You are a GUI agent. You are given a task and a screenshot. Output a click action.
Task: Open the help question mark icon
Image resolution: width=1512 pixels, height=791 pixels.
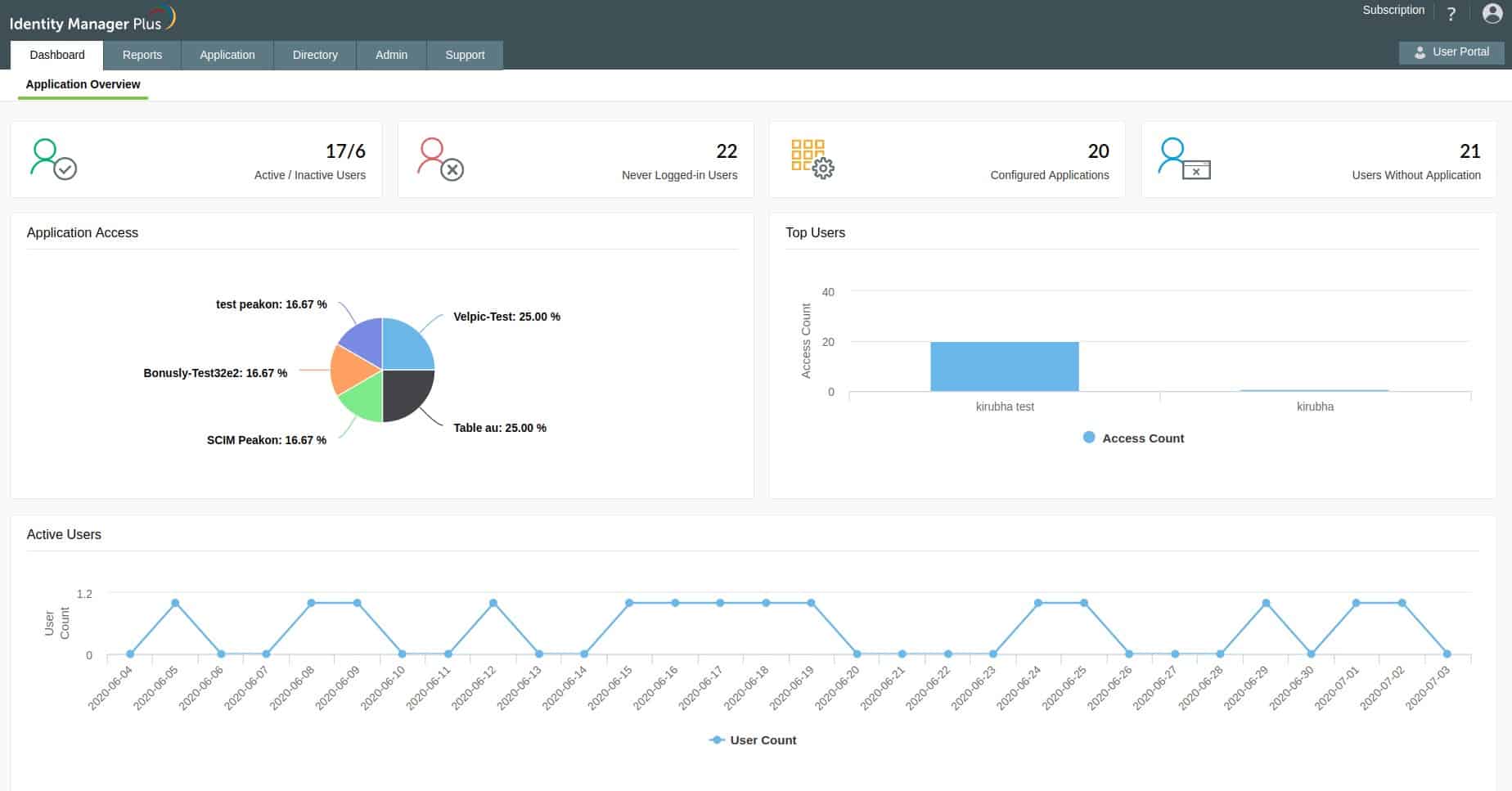pos(1451,14)
